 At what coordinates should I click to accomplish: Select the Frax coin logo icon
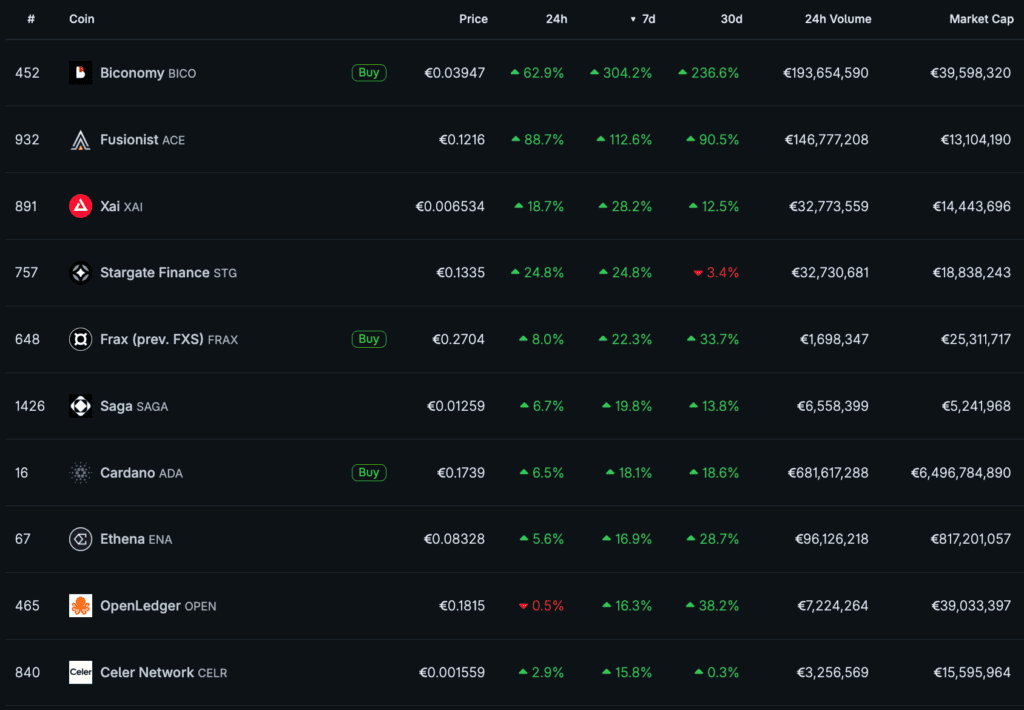click(x=80, y=339)
